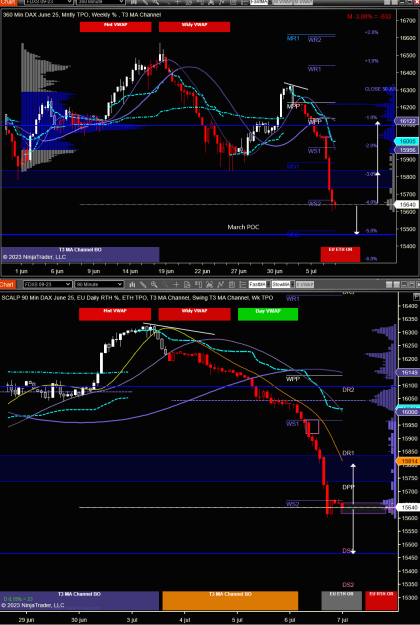This screenshot has width=420, height=625.
Task: Click the FastMA field in lower chart toolbar
Action: click(x=257, y=284)
